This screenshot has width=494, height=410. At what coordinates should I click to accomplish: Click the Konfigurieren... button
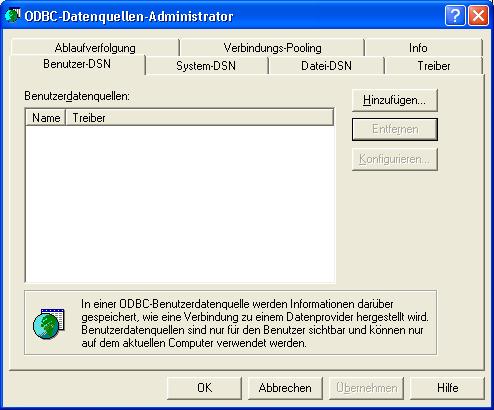(x=395, y=159)
